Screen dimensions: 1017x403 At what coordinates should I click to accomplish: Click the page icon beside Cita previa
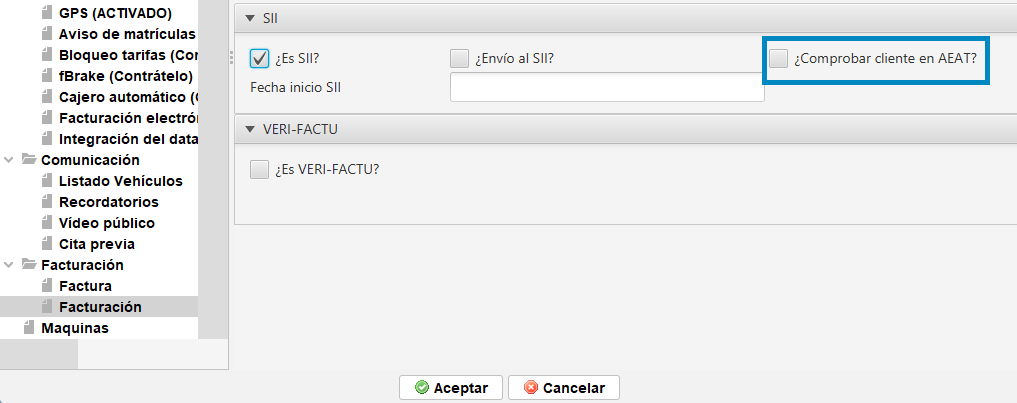click(46, 244)
